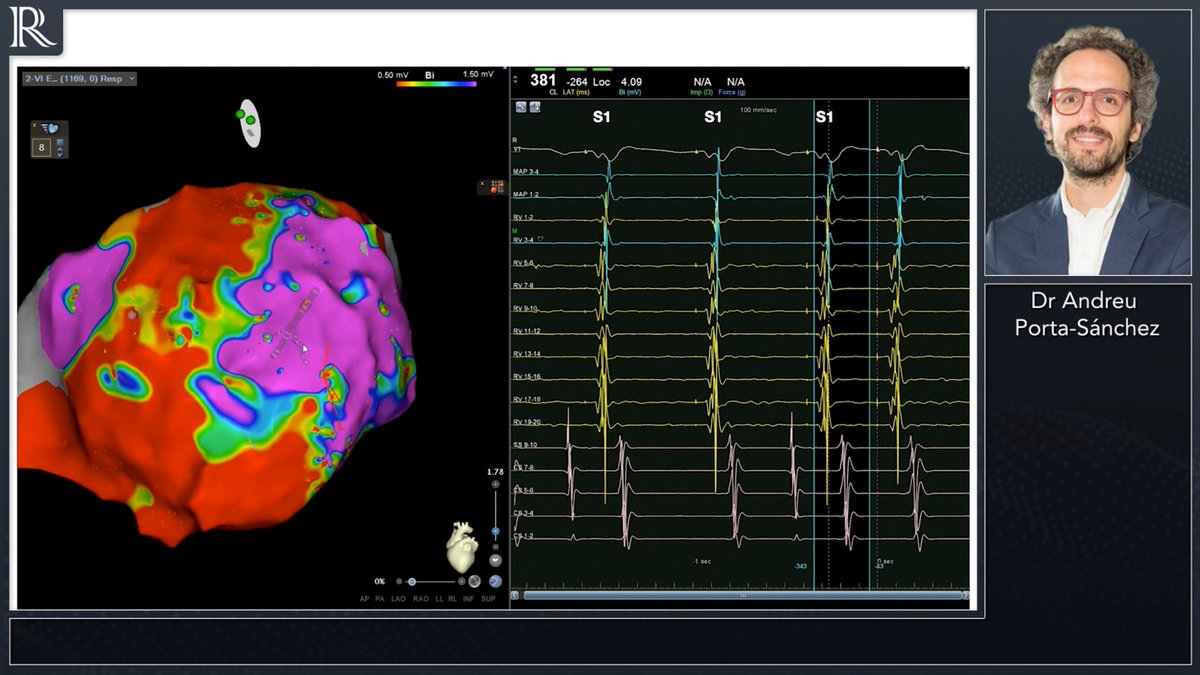1200x675 pixels.
Task: Click the MAP 3-4 channel label
Action: coord(526,172)
